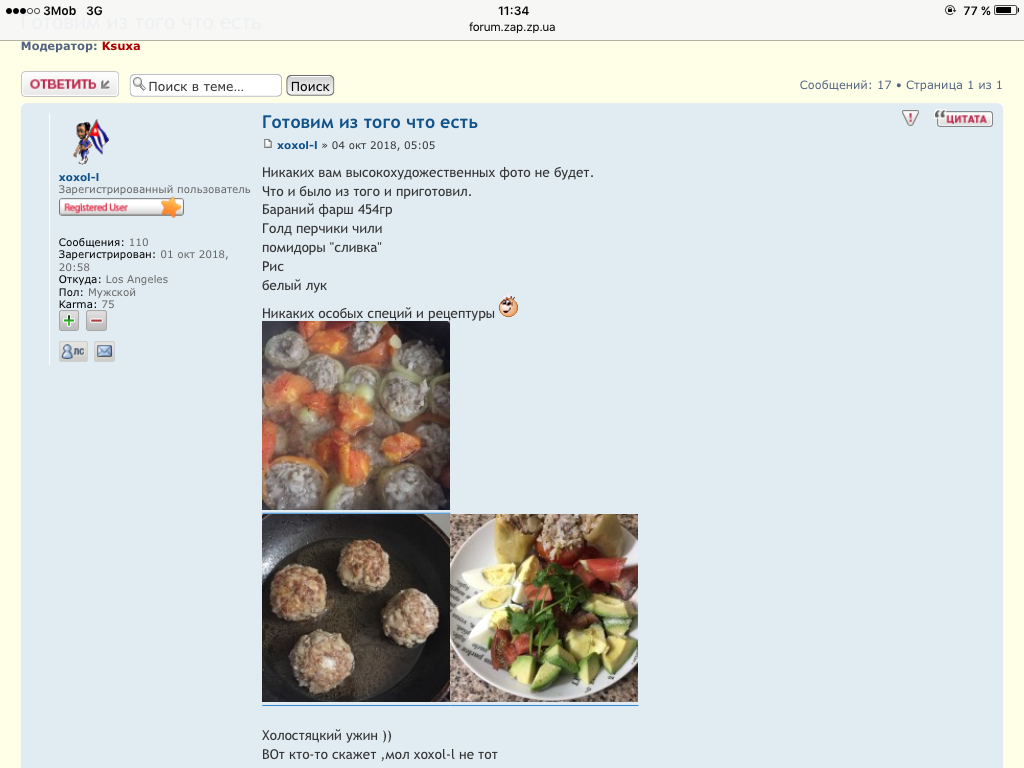Open private message via ЛС icon
Viewport: 1024px width, 768px height.
coord(73,351)
